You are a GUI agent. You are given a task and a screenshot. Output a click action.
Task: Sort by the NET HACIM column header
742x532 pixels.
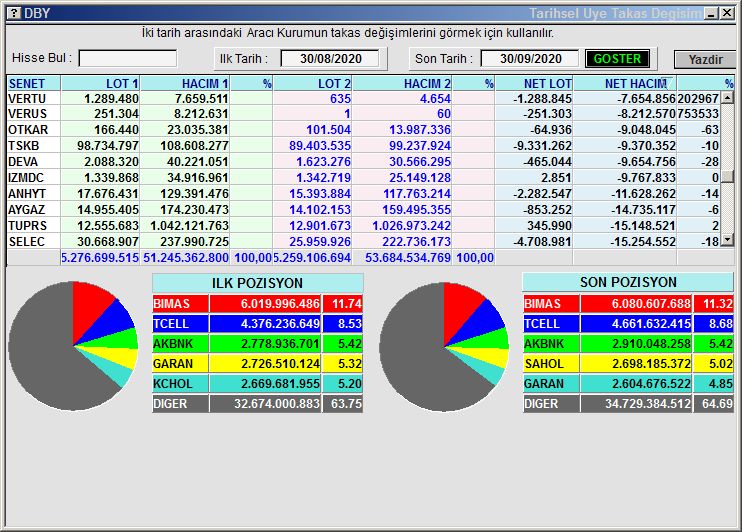[625, 83]
